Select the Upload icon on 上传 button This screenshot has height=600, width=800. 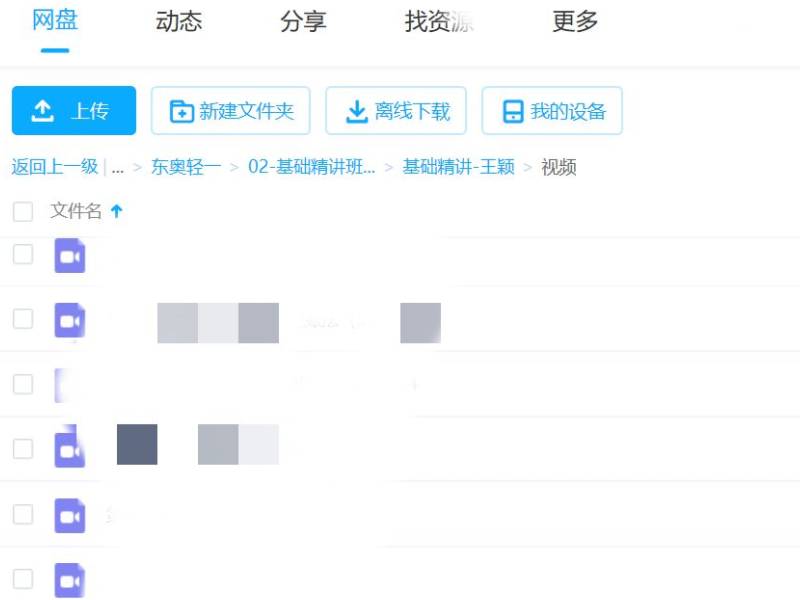tap(44, 110)
